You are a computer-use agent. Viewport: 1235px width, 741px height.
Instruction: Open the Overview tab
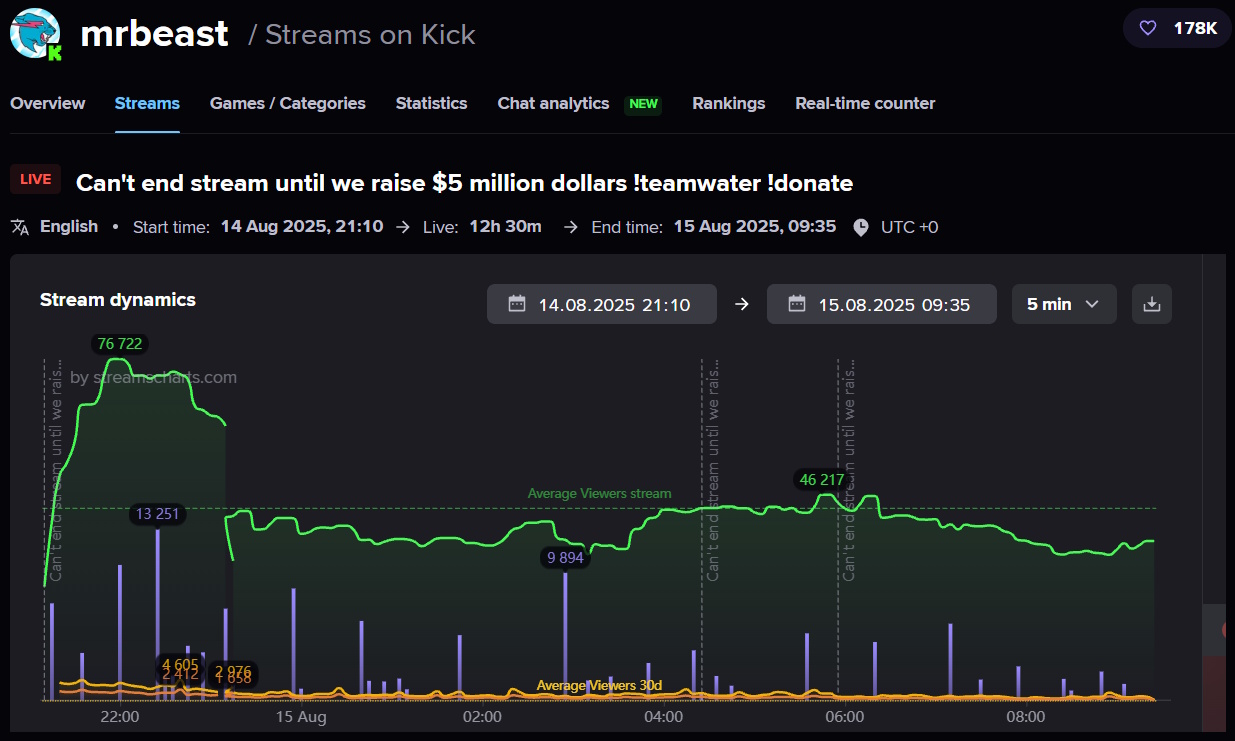48,103
